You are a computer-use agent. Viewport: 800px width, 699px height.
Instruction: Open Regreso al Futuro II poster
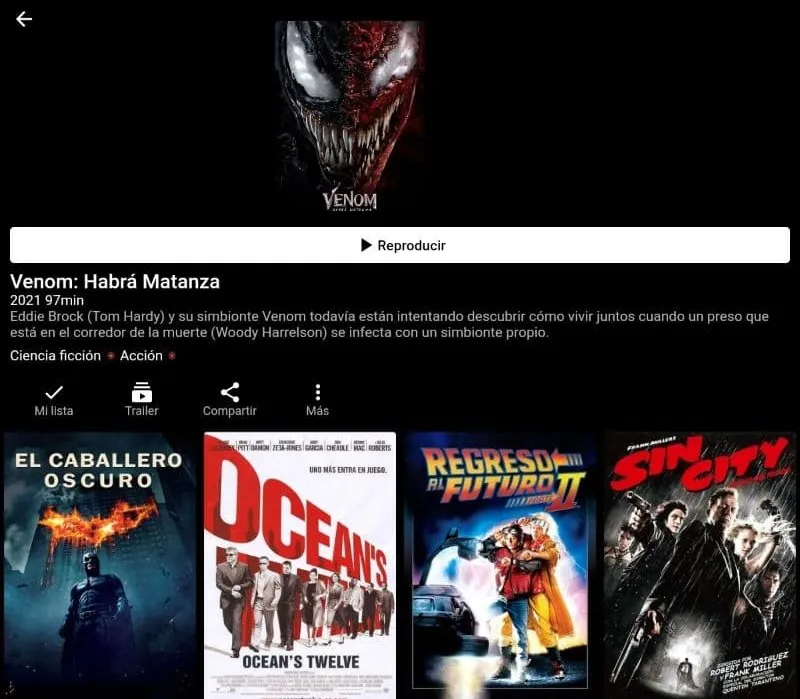tap(499, 560)
